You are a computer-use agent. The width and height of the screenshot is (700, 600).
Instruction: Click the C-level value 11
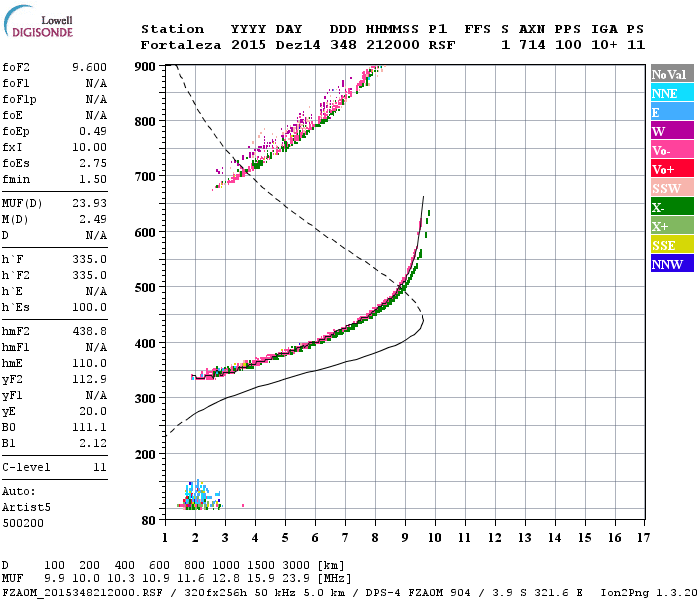(100, 467)
